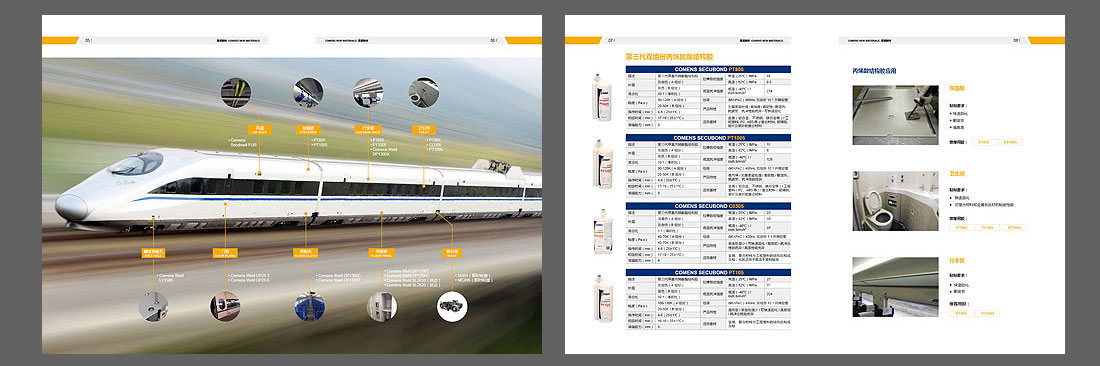
Task: Click the toilet circular photo above train
Action: (x=424, y=93)
